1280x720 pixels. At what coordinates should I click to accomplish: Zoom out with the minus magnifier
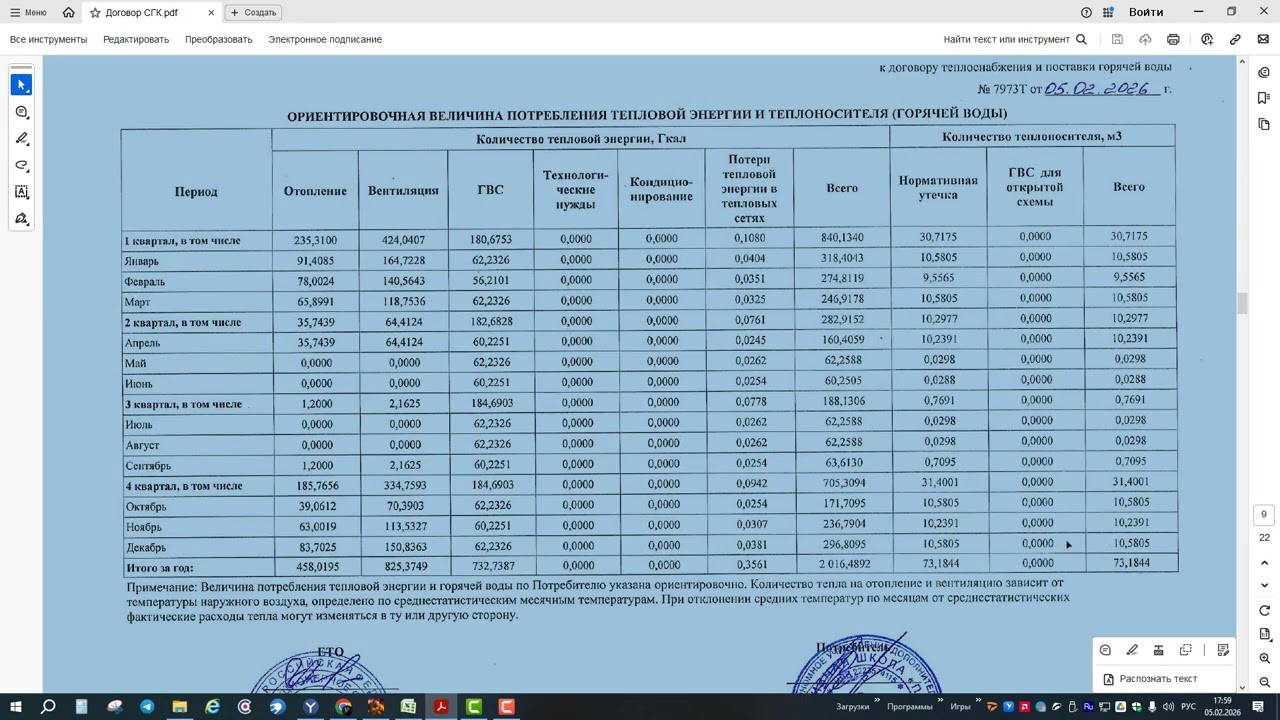1264,682
